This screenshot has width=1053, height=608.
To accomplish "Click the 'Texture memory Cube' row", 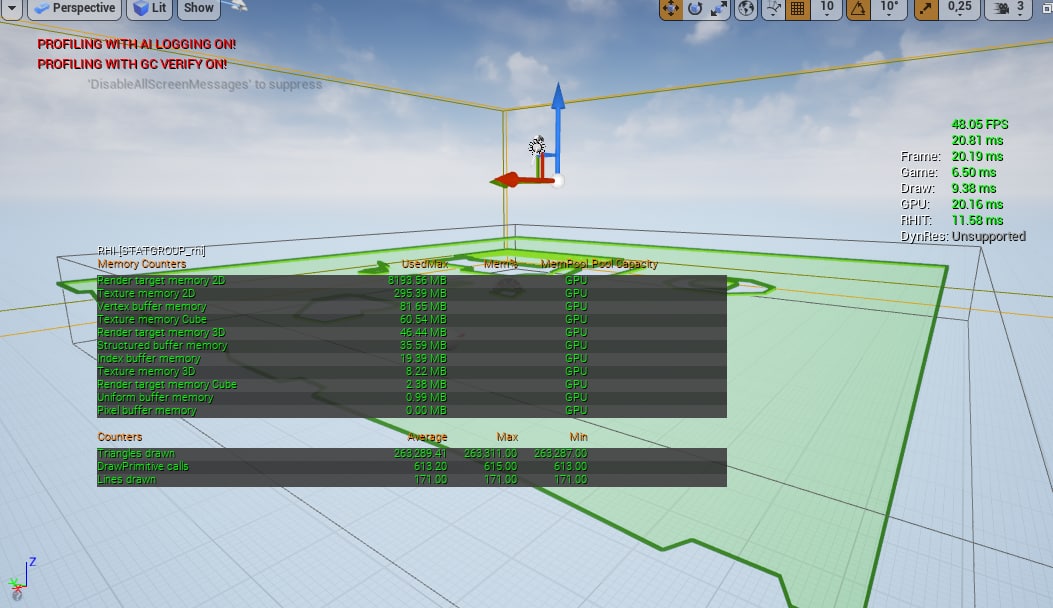I will pos(412,320).
